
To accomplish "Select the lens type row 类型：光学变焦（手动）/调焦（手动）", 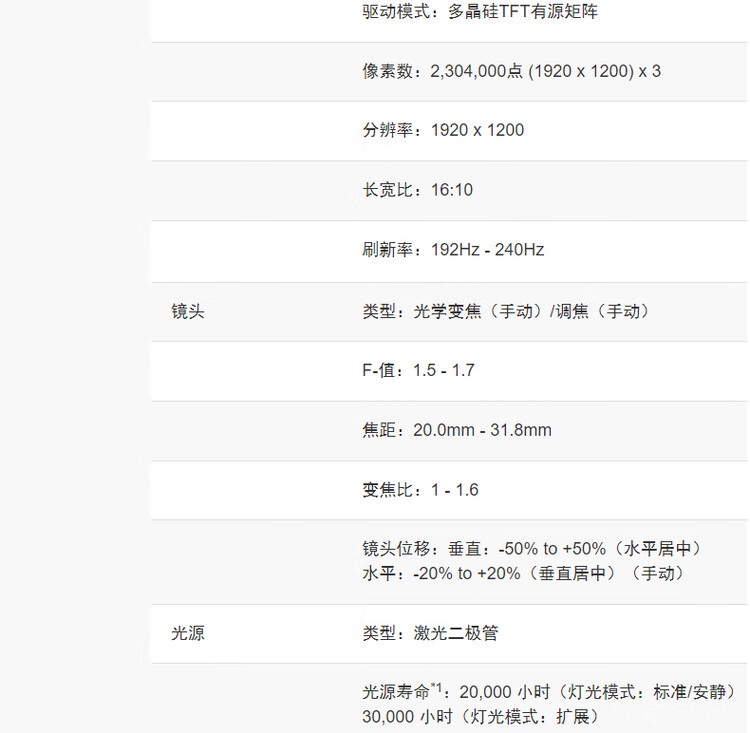I will (506, 311).
